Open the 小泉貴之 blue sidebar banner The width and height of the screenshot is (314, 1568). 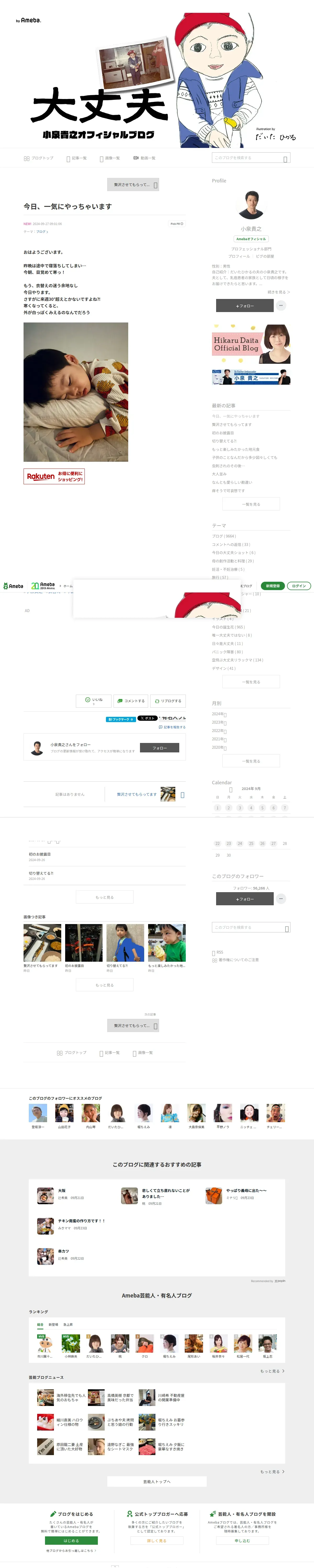[x=251, y=377]
